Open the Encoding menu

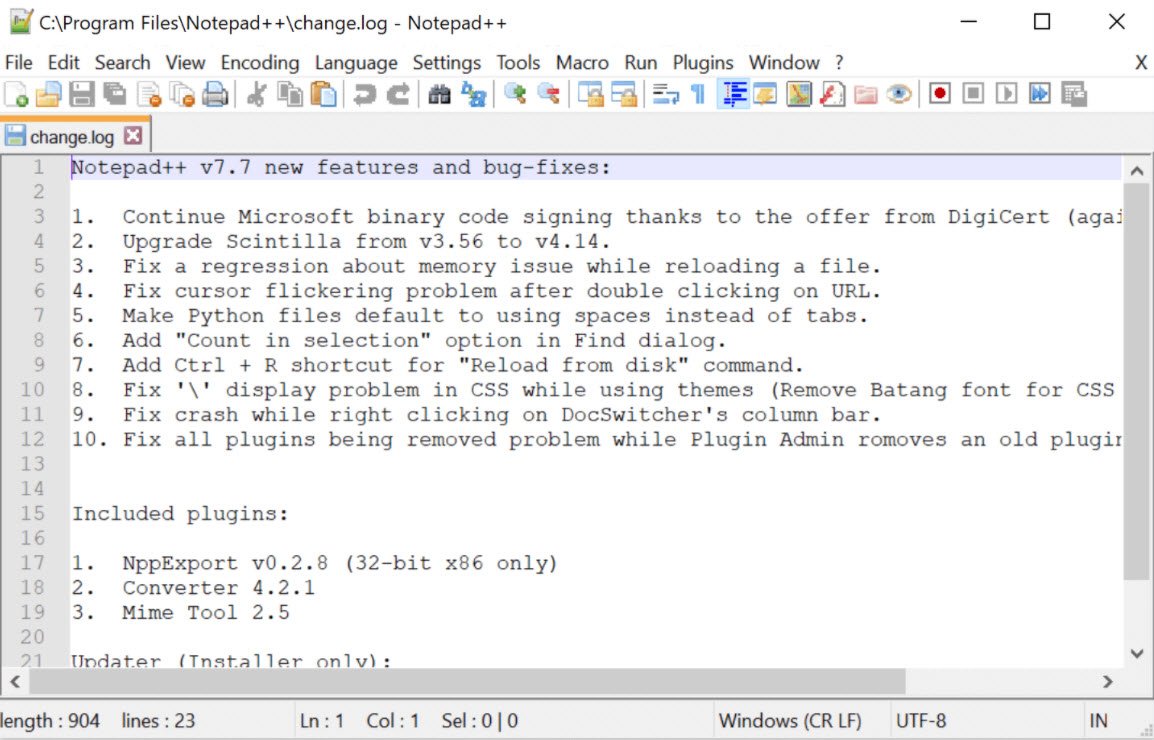(260, 63)
